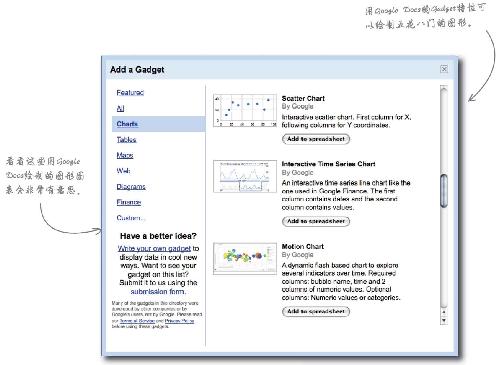Click the Time Series Chart thumbnail
This screenshot has width=501, height=365.
pyautogui.click(x=245, y=176)
